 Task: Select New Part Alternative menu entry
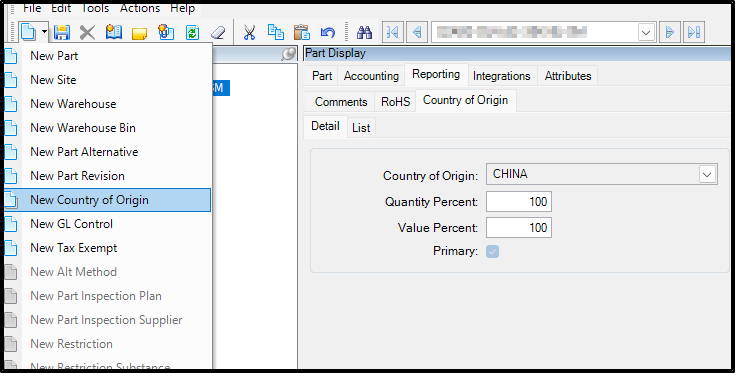pos(107,152)
